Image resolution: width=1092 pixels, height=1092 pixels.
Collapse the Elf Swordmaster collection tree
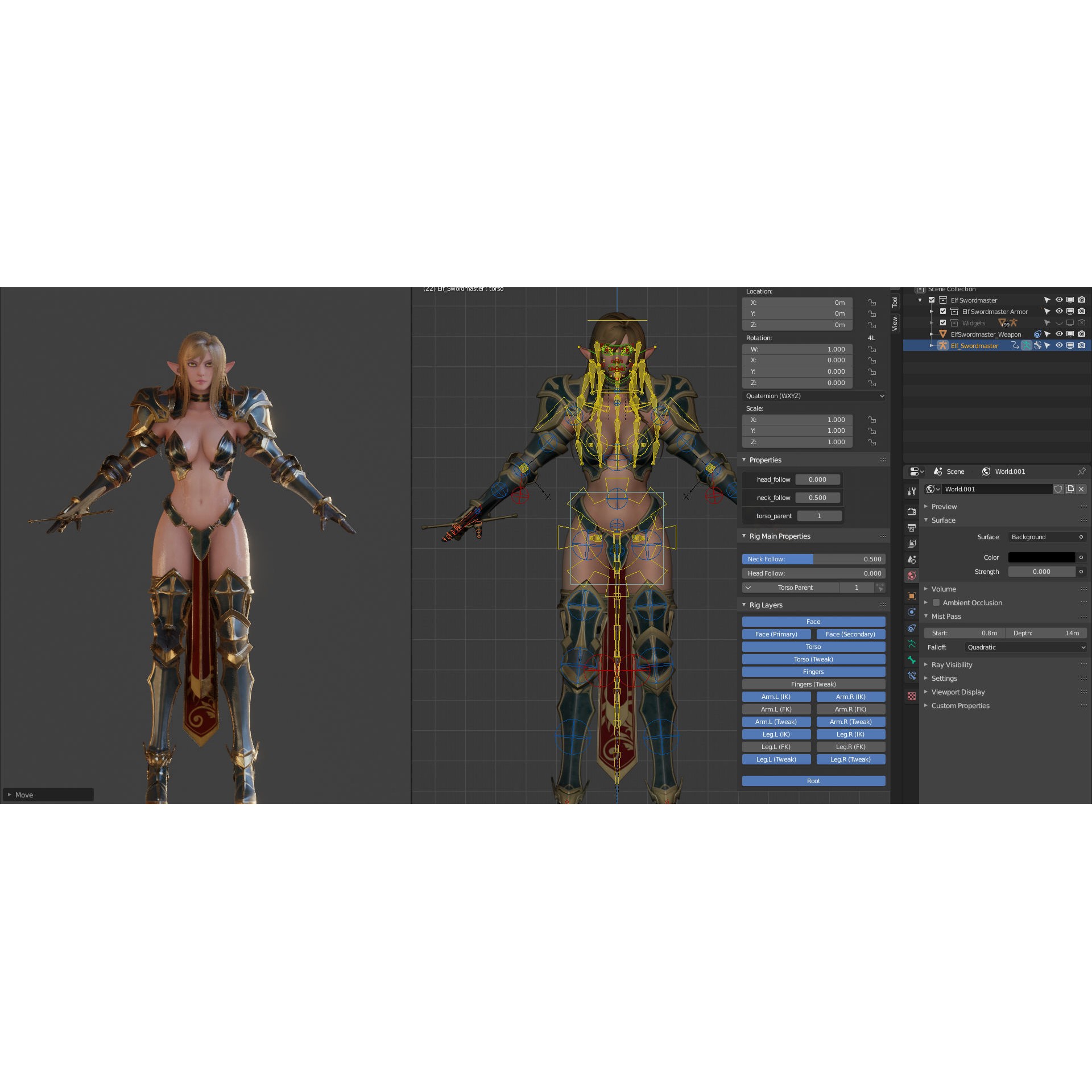pos(920,300)
